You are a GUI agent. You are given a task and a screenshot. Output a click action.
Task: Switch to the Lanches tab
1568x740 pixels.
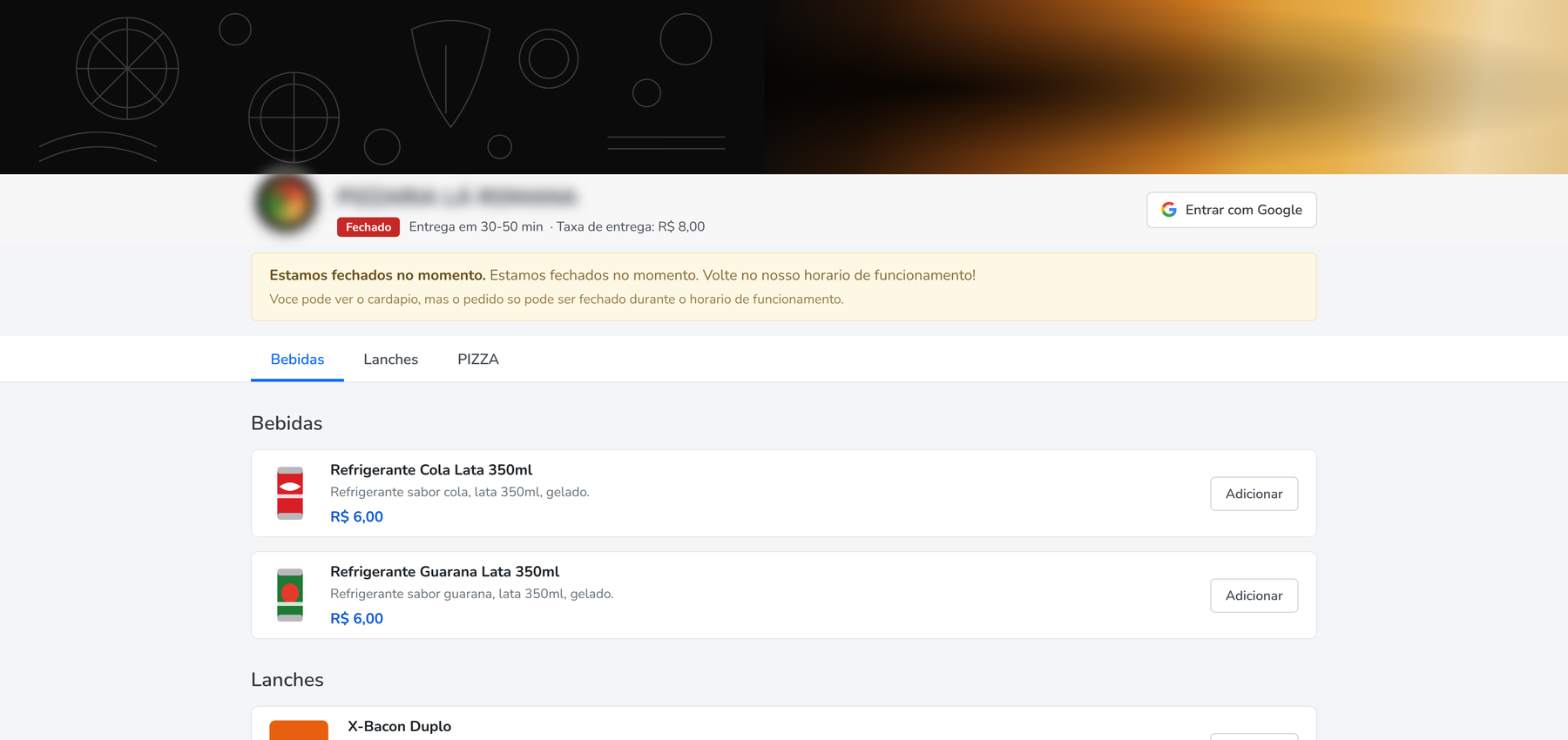[x=391, y=360]
